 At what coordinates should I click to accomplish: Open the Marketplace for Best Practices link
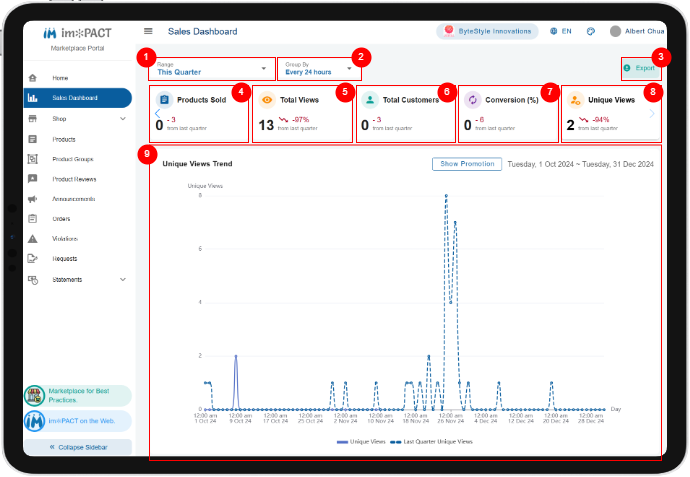[x=78, y=395]
